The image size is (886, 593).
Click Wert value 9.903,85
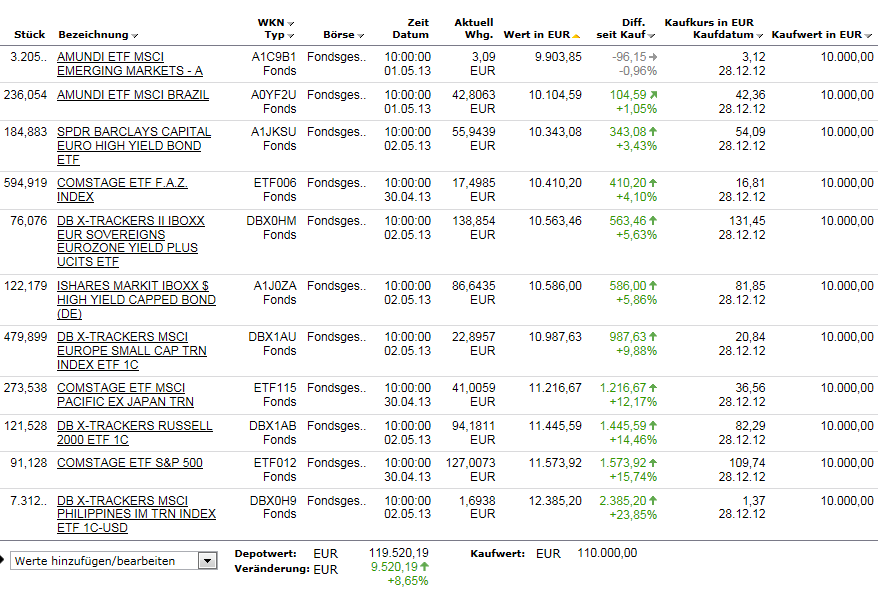[558, 57]
